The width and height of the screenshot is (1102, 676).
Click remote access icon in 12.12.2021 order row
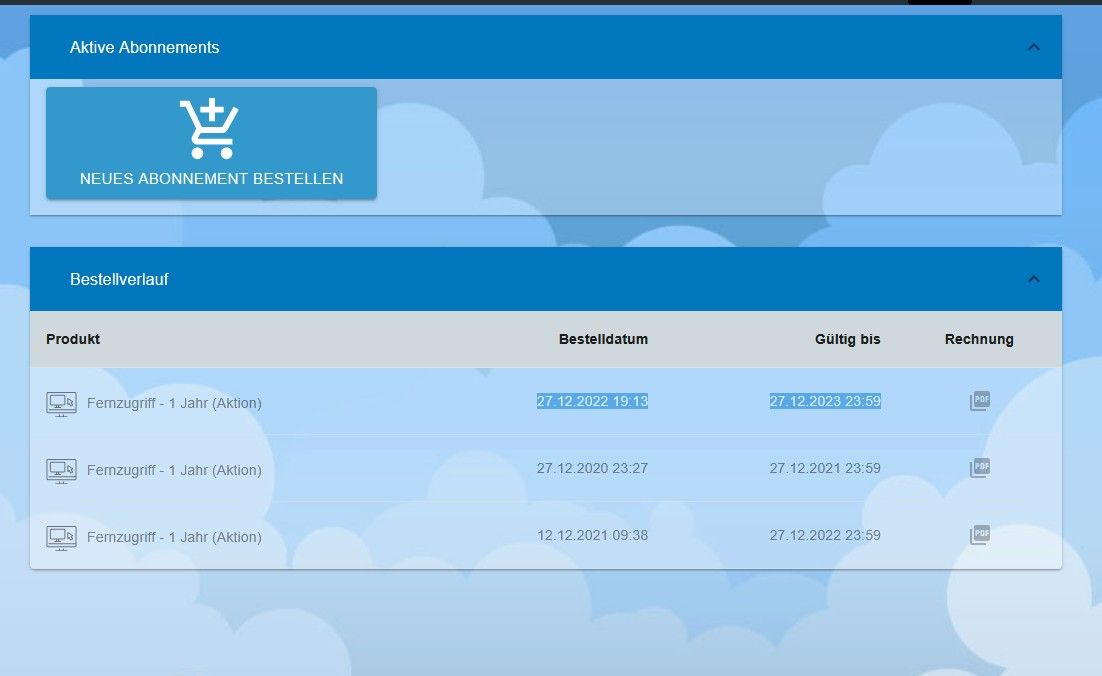[x=61, y=538]
